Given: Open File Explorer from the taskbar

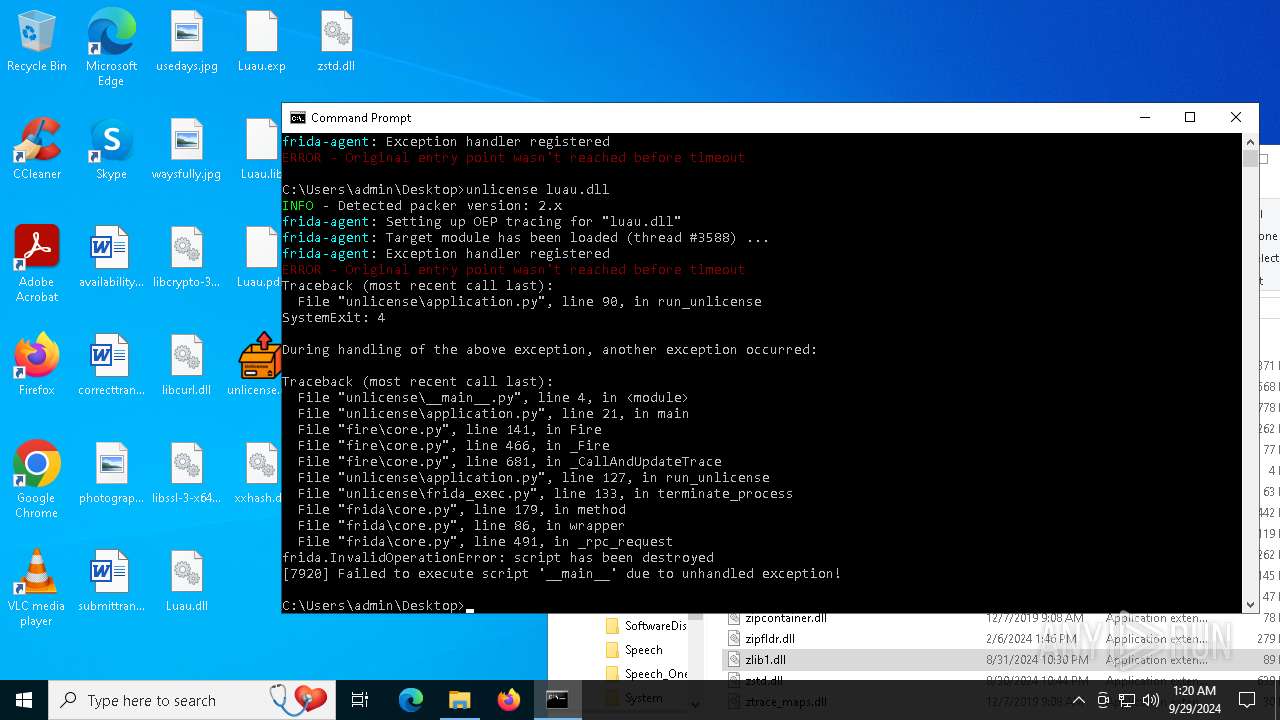Looking at the screenshot, I should tap(460, 700).
